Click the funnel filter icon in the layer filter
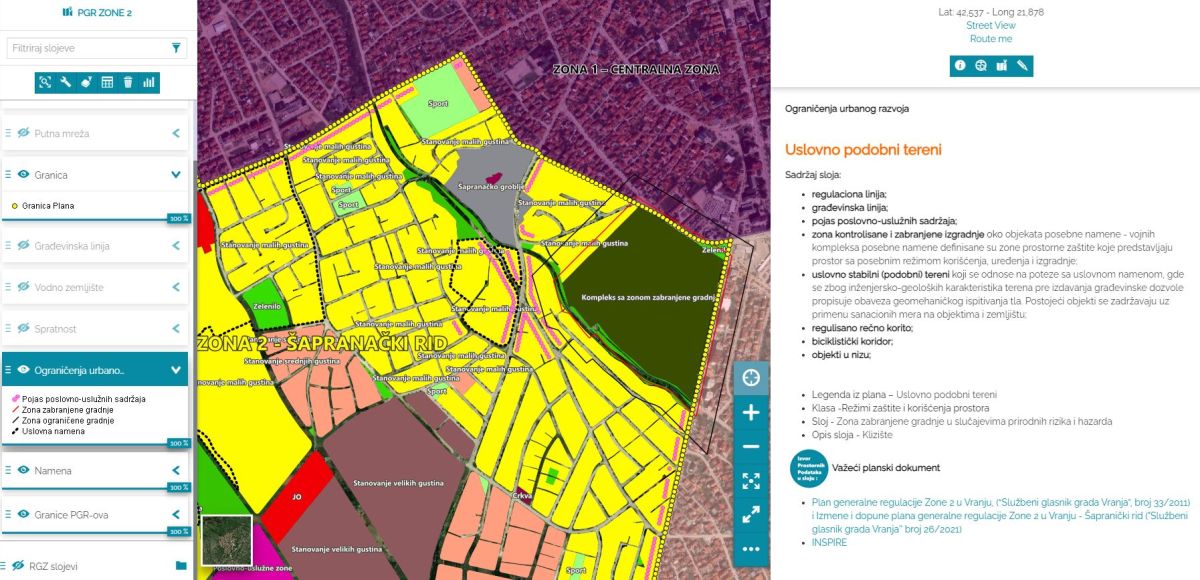The image size is (1200, 580). (176, 48)
